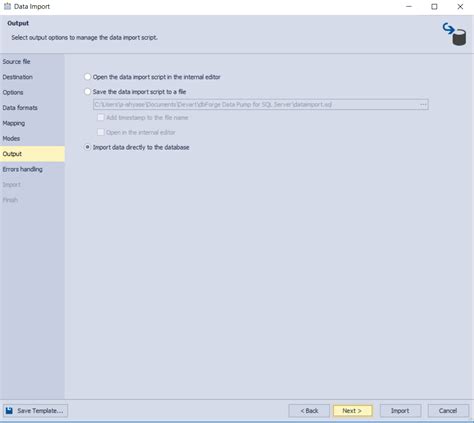The width and height of the screenshot is (474, 423).
Task: Select Save the data import script to a file
Action: 87,92
